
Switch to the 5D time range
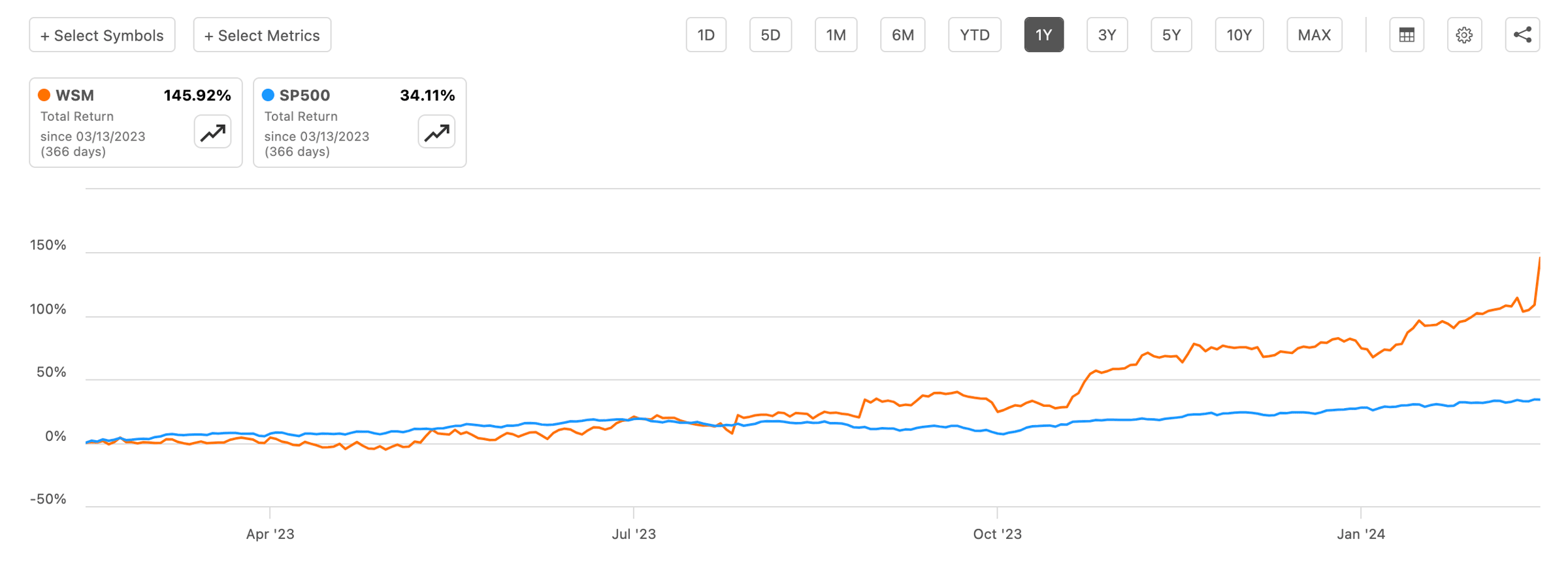[x=770, y=35]
